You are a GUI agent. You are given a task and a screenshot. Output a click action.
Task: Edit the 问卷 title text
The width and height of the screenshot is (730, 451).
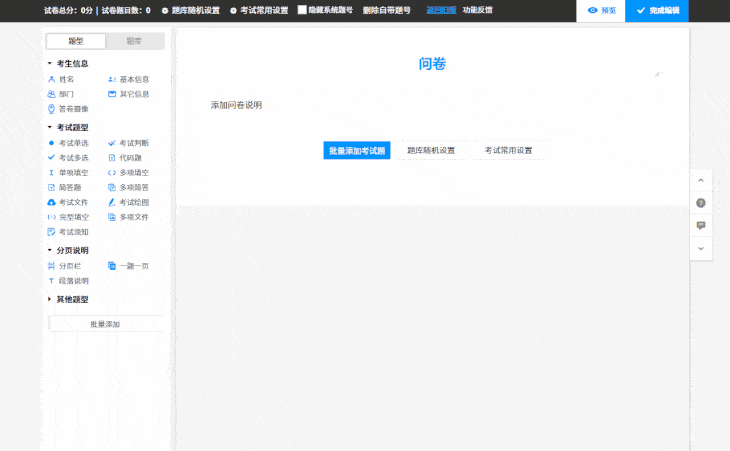point(433,64)
